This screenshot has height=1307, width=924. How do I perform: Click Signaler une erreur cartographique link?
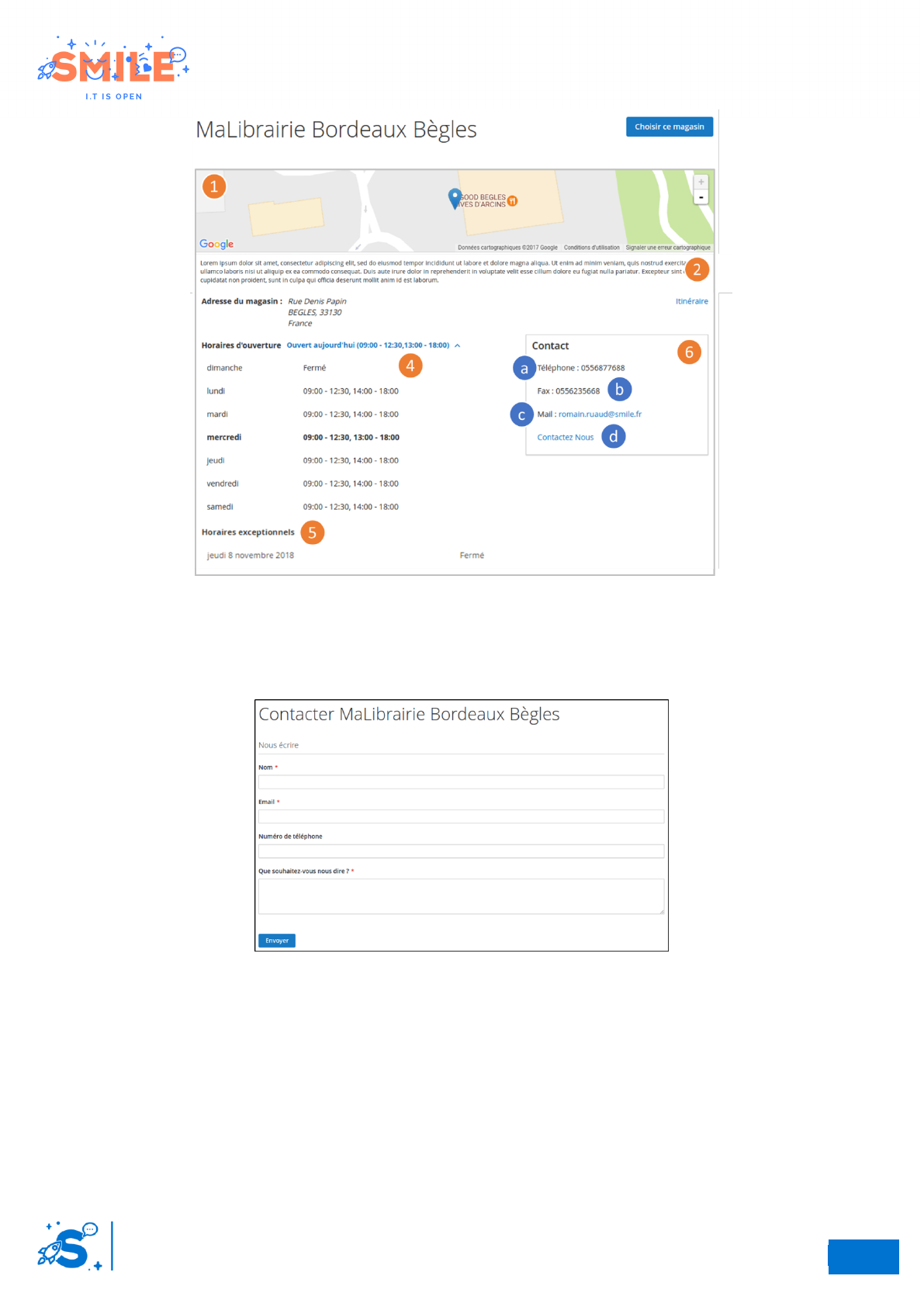click(668, 248)
